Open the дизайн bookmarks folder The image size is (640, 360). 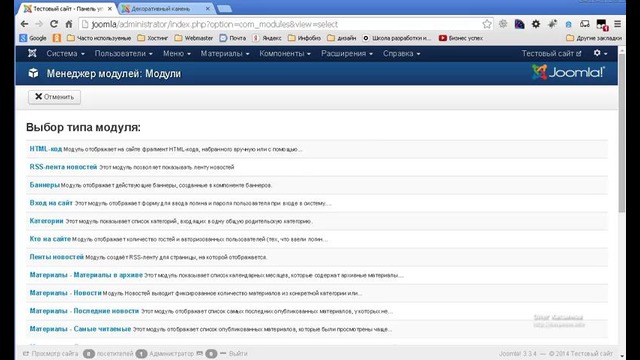pyautogui.click(x=342, y=38)
